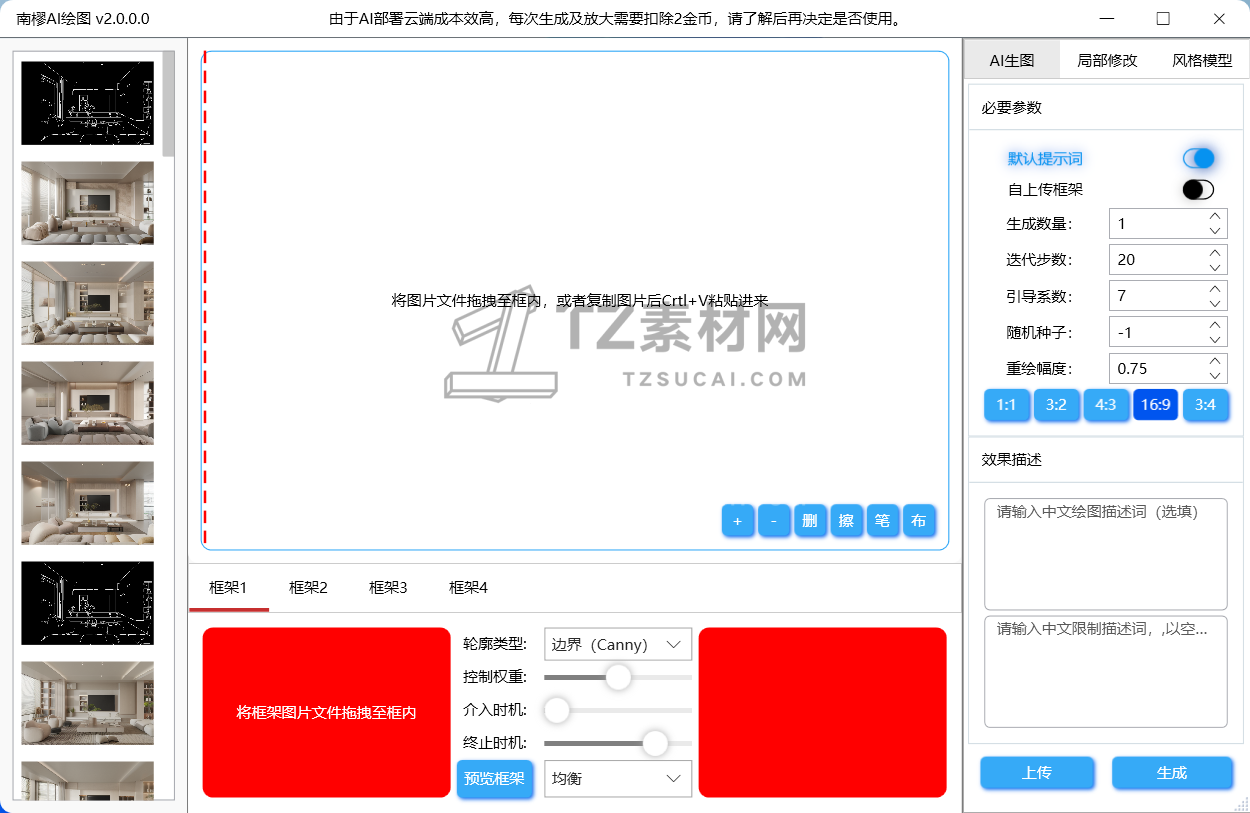The image size is (1250, 813).
Task: Click the 布 canvas button
Action: pyautogui.click(x=919, y=521)
